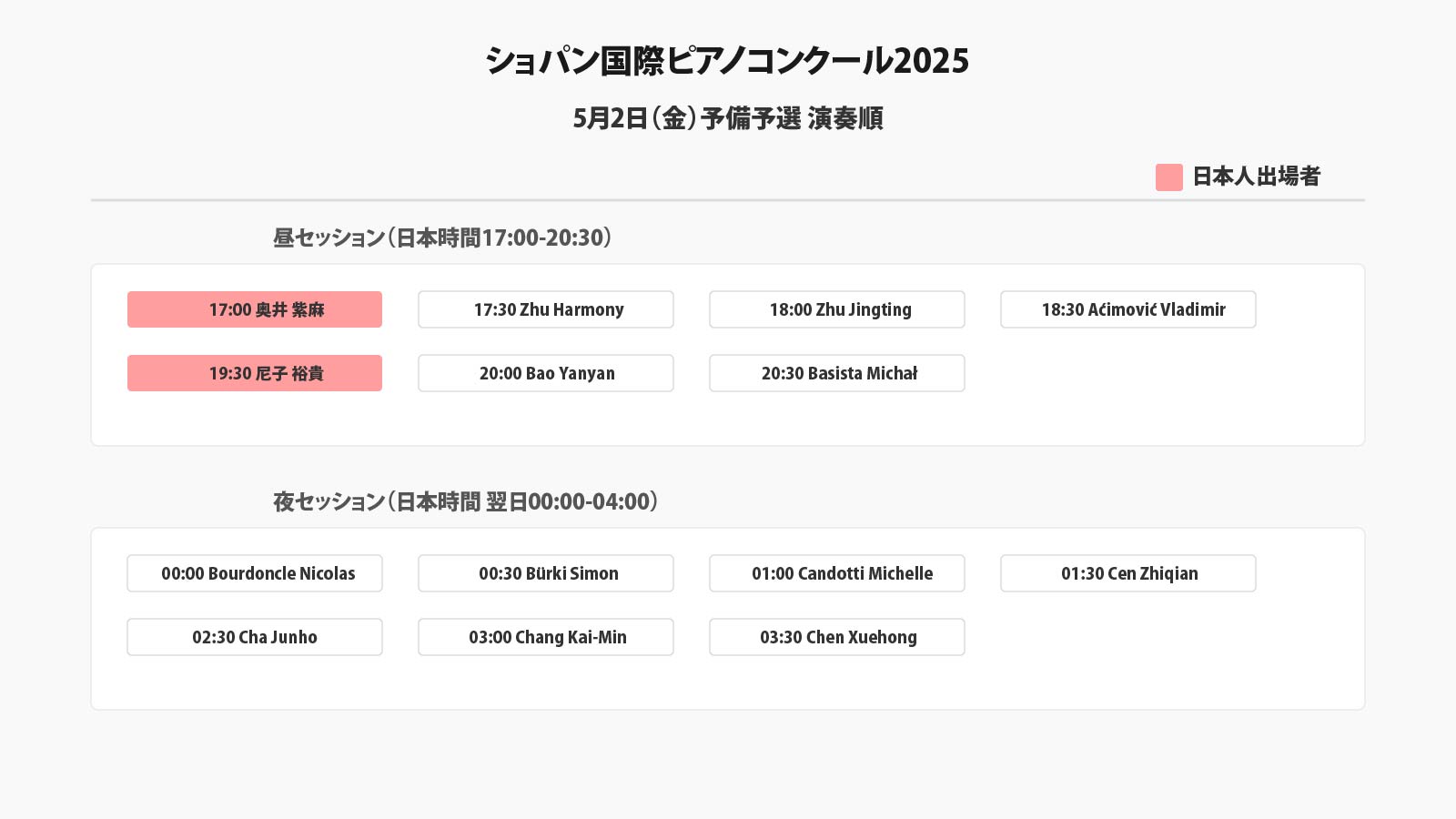Click the 18:30 Aćimović Vladimir slot
The image size is (1456, 819).
point(1128,309)
